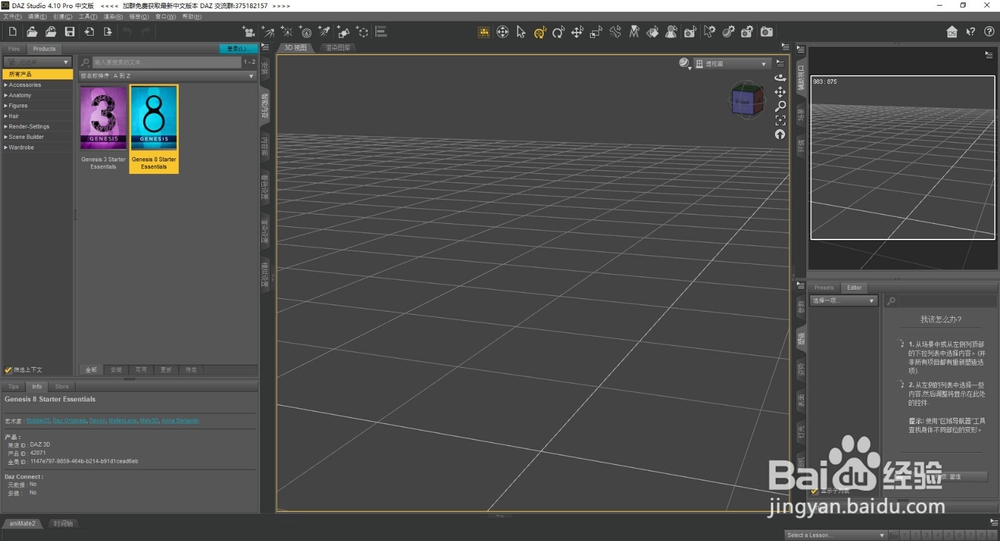
Task: Click the viewport Frame selection icon
Action: tap(780, 120)
